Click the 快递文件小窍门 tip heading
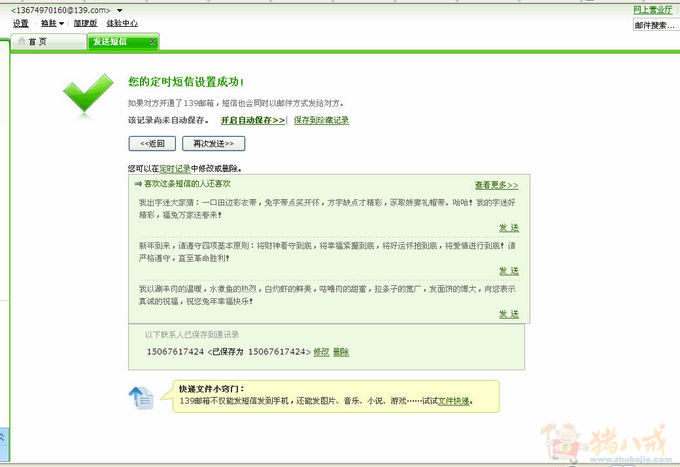The width and height of the screenshot is (680, 467). tap(212, 389)
